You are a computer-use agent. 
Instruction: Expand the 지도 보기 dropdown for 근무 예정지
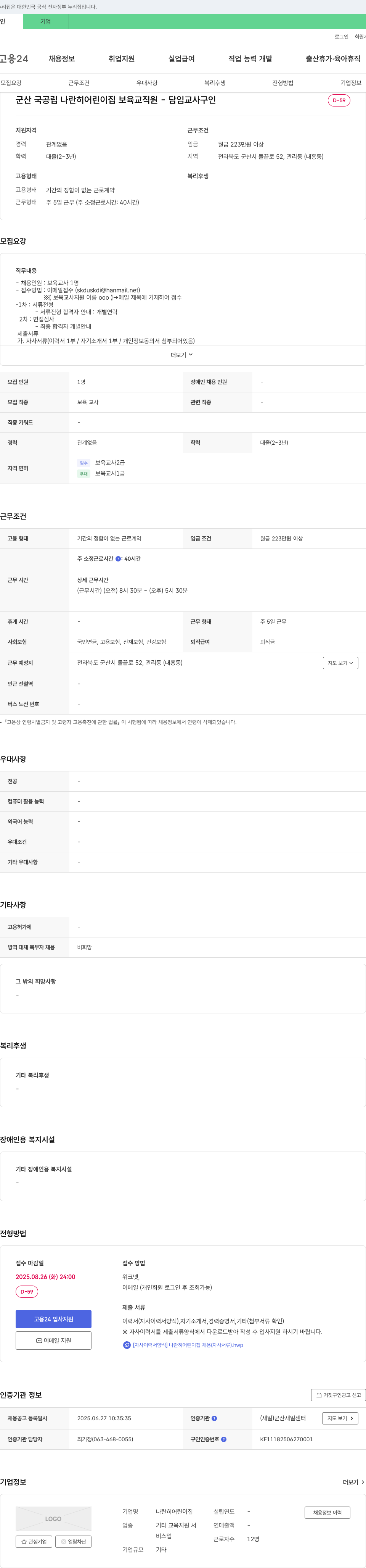(340, 663)
